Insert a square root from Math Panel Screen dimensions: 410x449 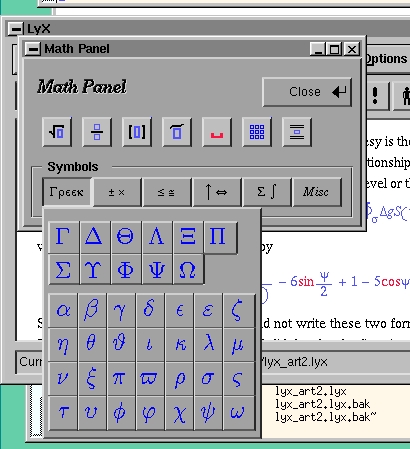pos(57,132)
